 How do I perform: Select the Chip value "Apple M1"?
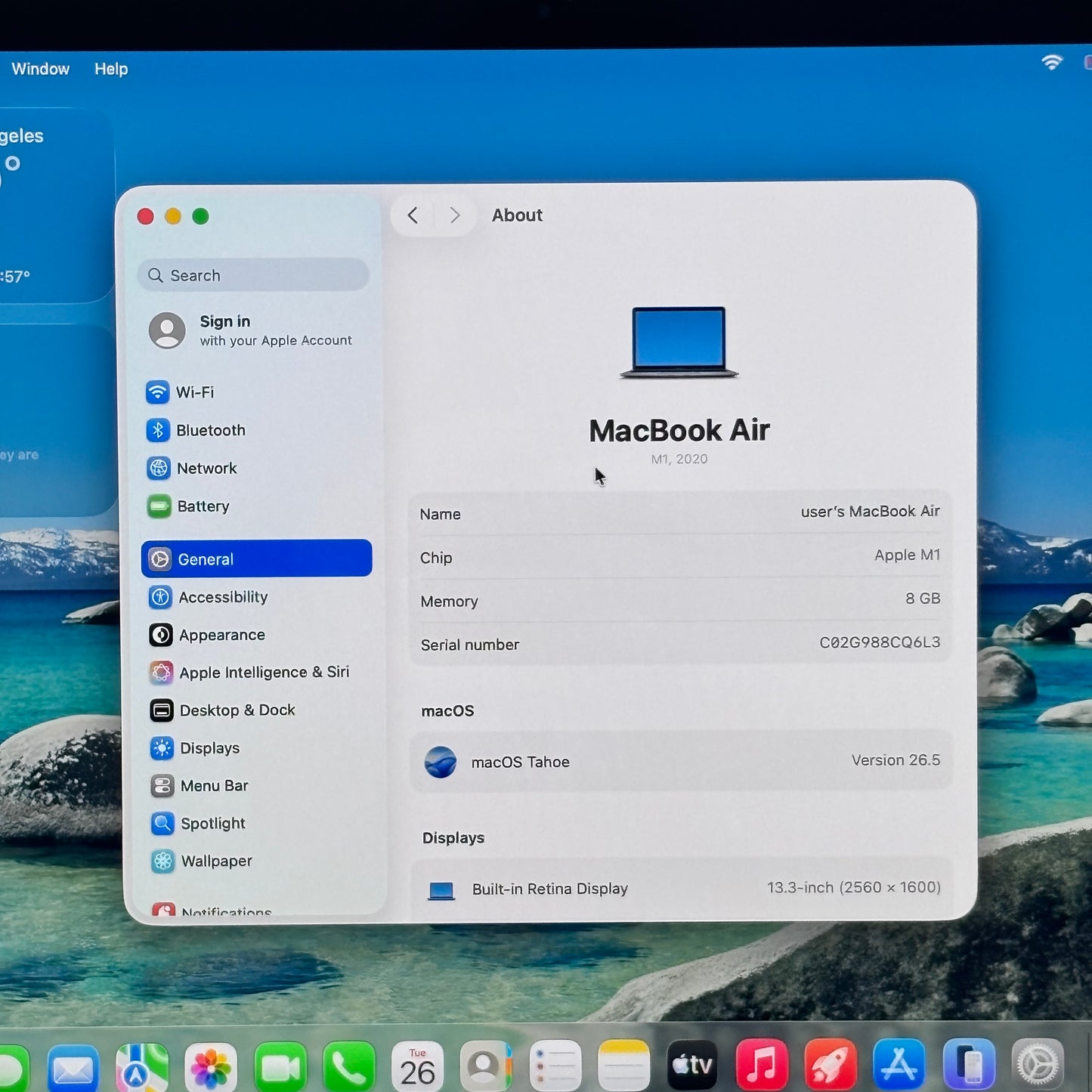pyautogui.click(x=907, y=555)
